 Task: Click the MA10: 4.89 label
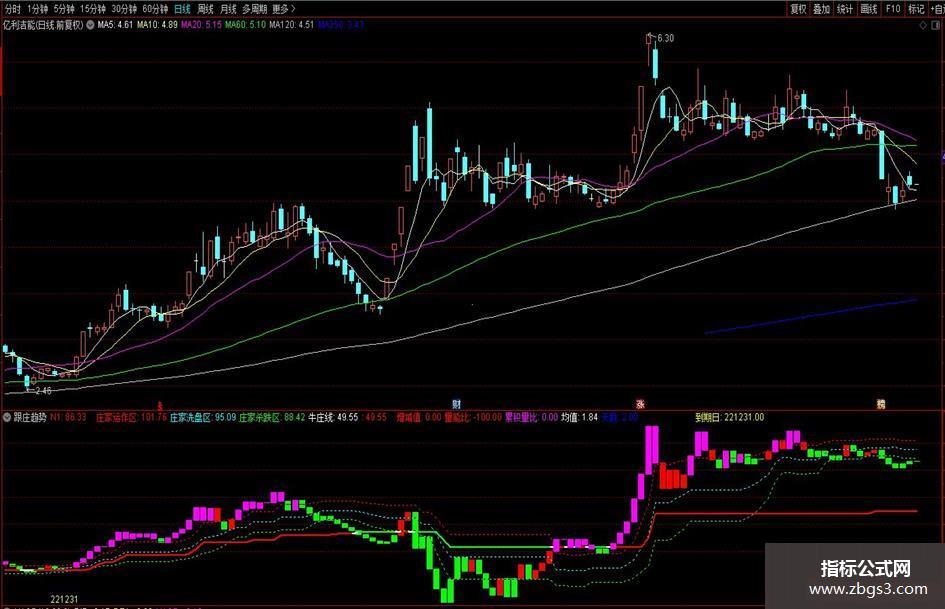pos(157,25)
